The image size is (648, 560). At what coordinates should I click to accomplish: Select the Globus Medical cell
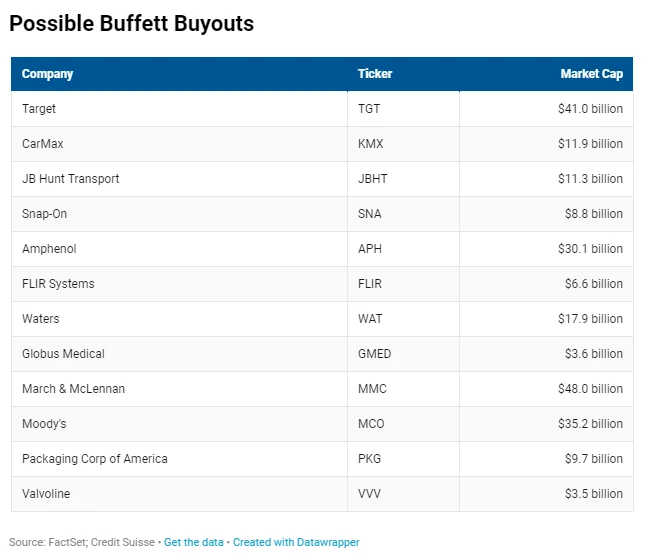(x=63, y=354)
